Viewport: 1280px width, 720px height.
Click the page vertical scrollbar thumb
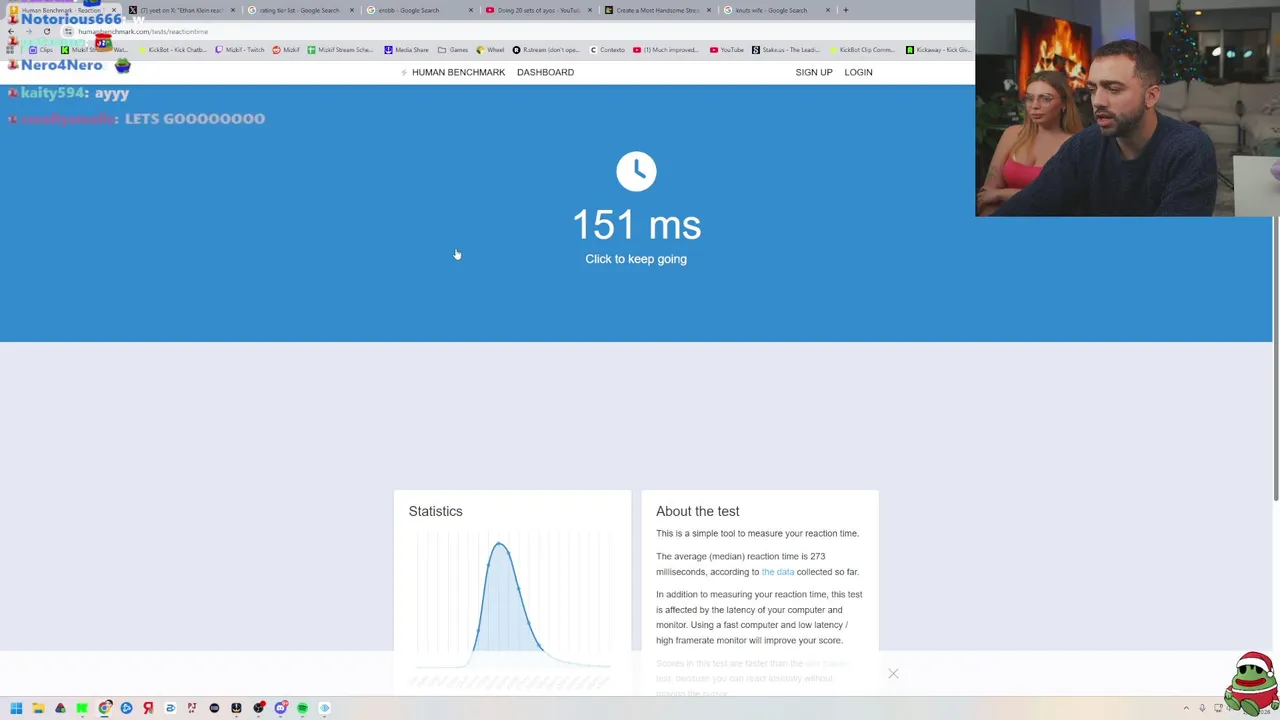(x=1275, y=358)
